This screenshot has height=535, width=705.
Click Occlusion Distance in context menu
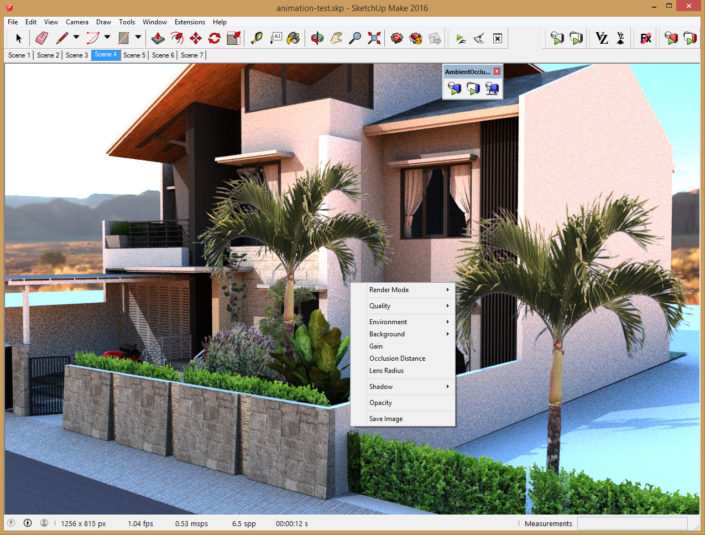tap(397, 358)
